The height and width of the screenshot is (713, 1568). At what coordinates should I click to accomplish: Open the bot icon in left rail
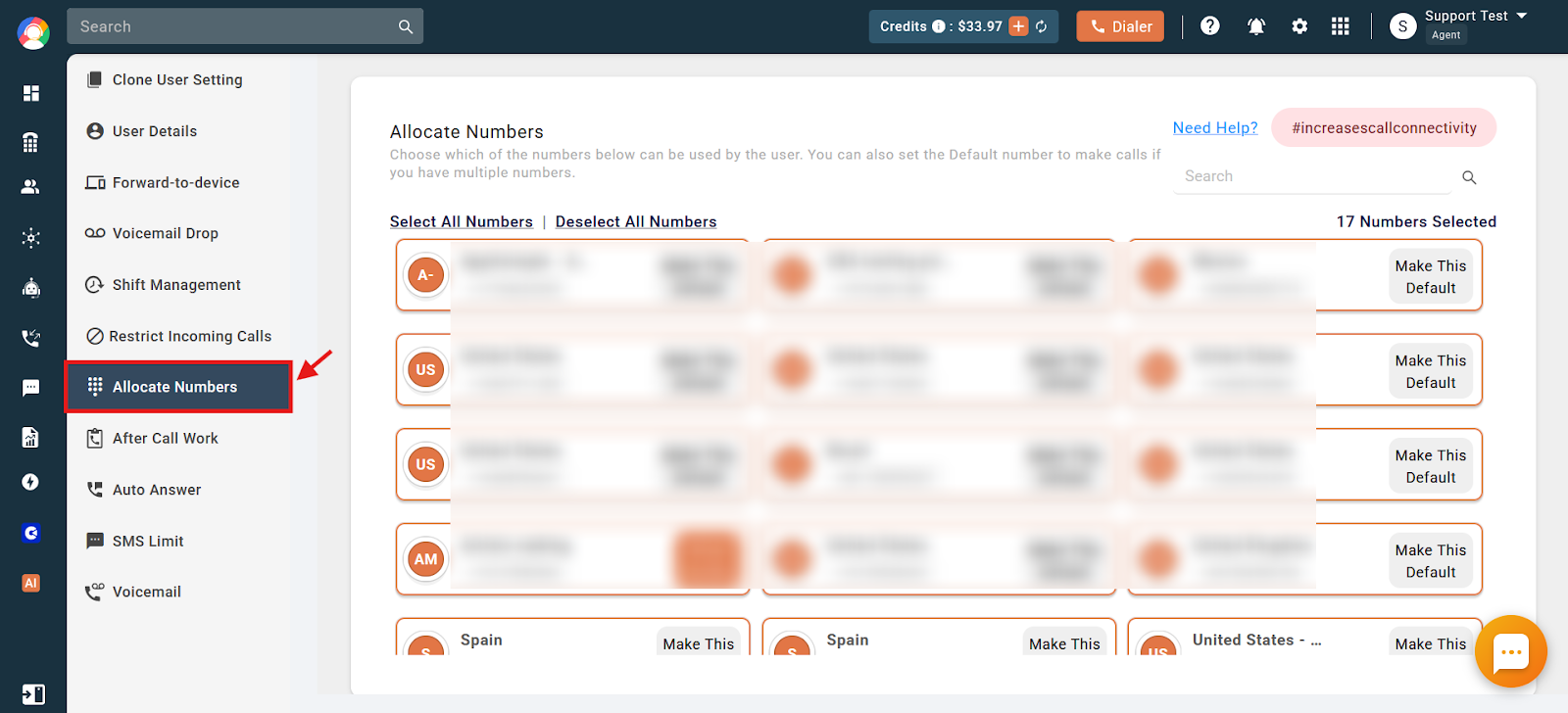pyautogui.click(x=31, y=288)
